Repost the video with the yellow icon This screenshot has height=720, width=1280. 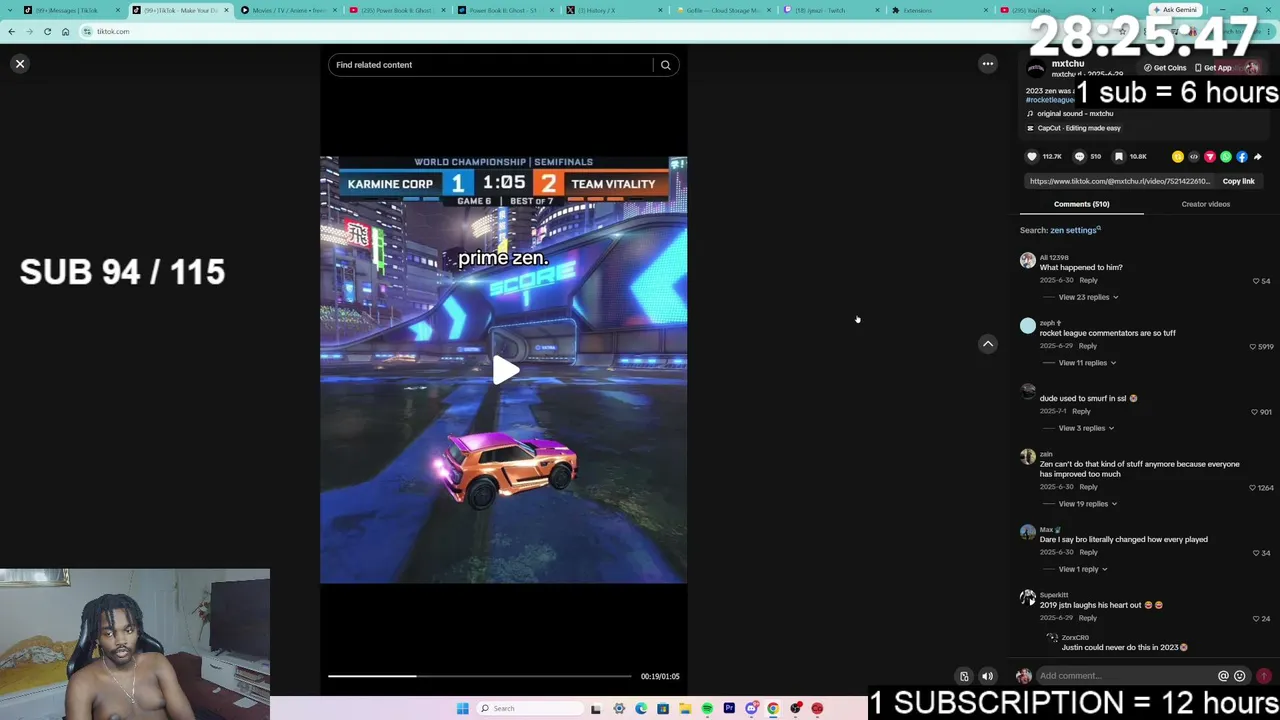[1178, 157]
